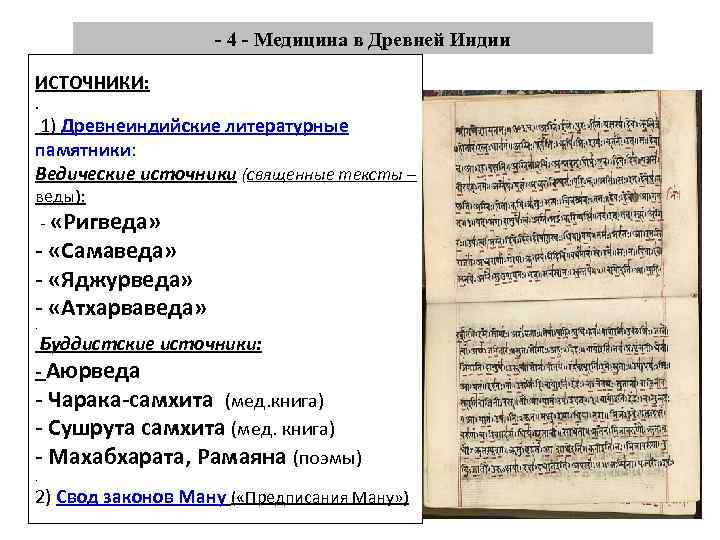Viewport: 720px width, 540px height.
Task: Select the list item «Самаведа»
Action: tap(112, 251)
